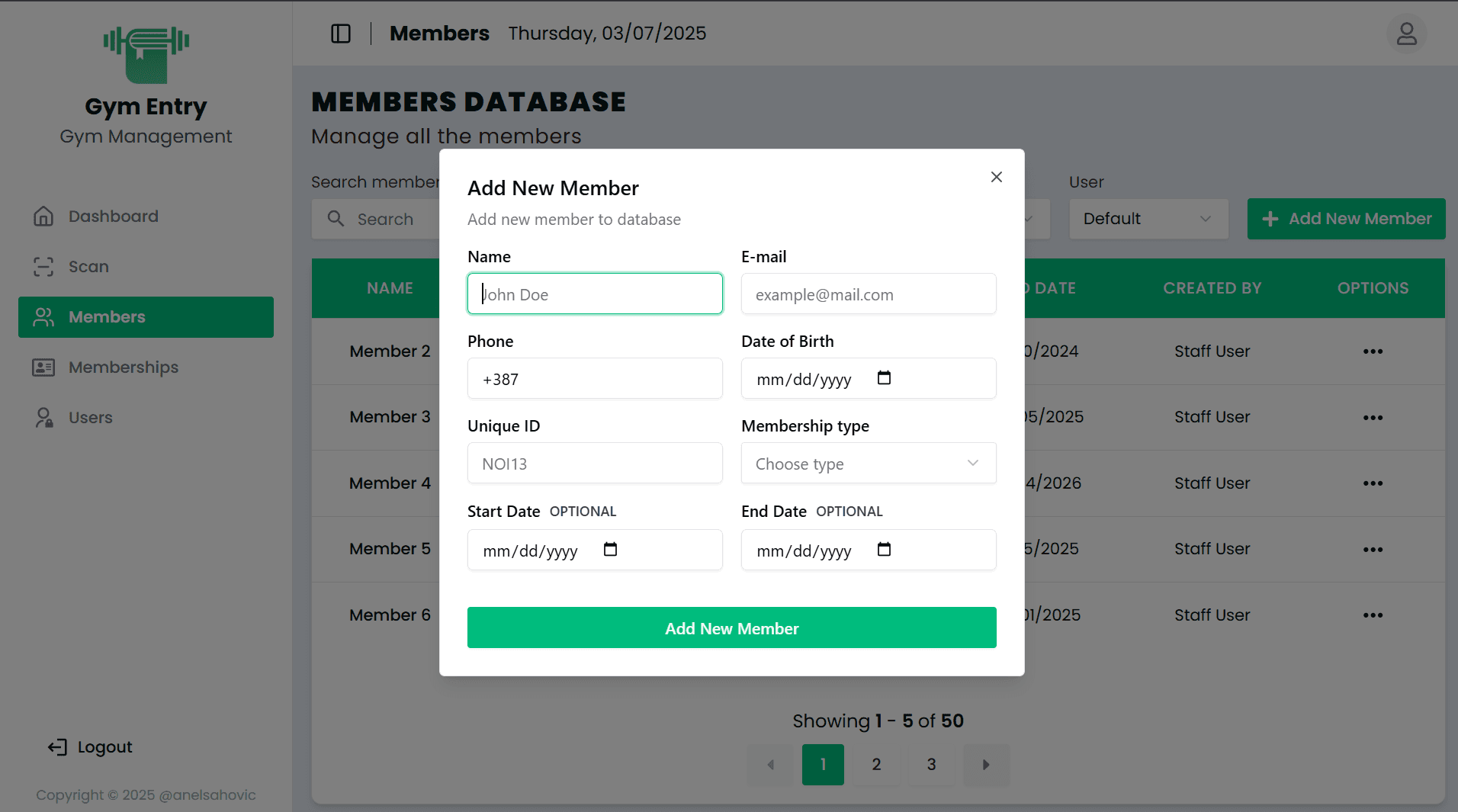
Task: Click the NAME column header
Action: [390, 288]
